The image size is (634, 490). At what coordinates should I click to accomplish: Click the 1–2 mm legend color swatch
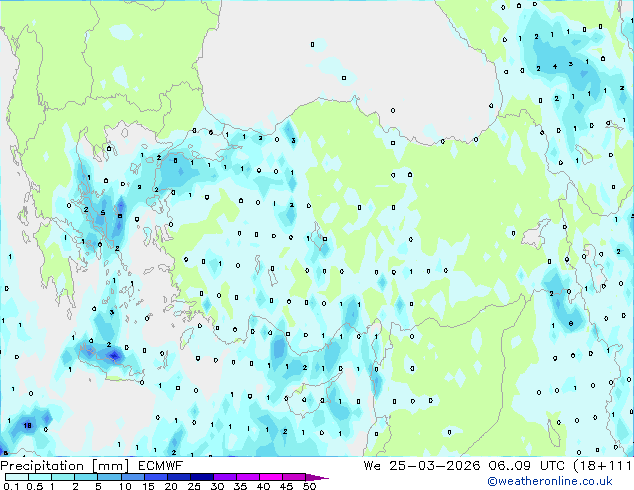tap(63, 477)
